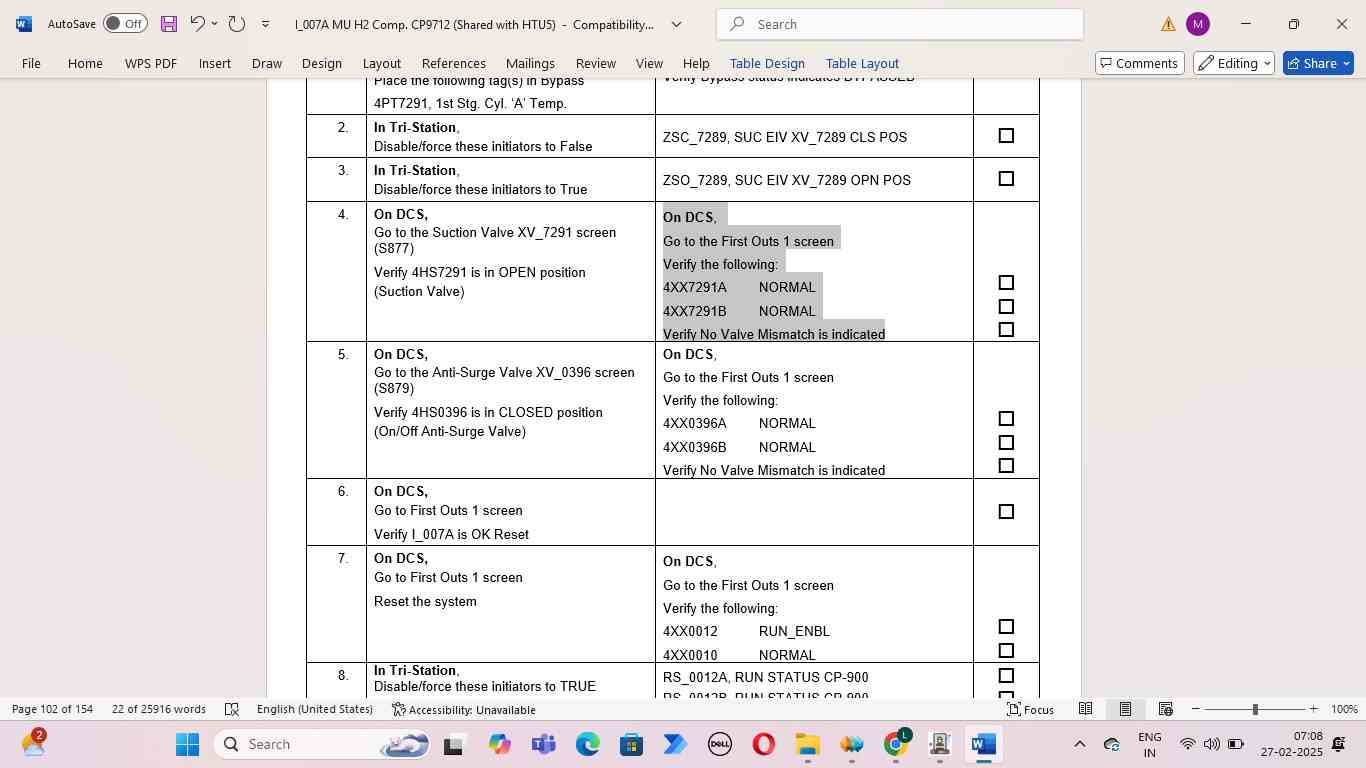Image resolution: width=1366 pixels, height=768 pixels.
Task: Click the Comments button
Action: point(1140,63)
